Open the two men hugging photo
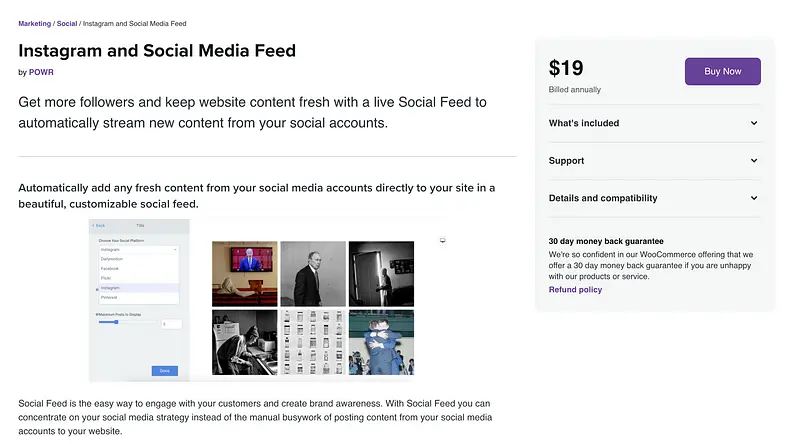Image resolution: width=799 pixels, height=444 pixels. click(381, 341)
